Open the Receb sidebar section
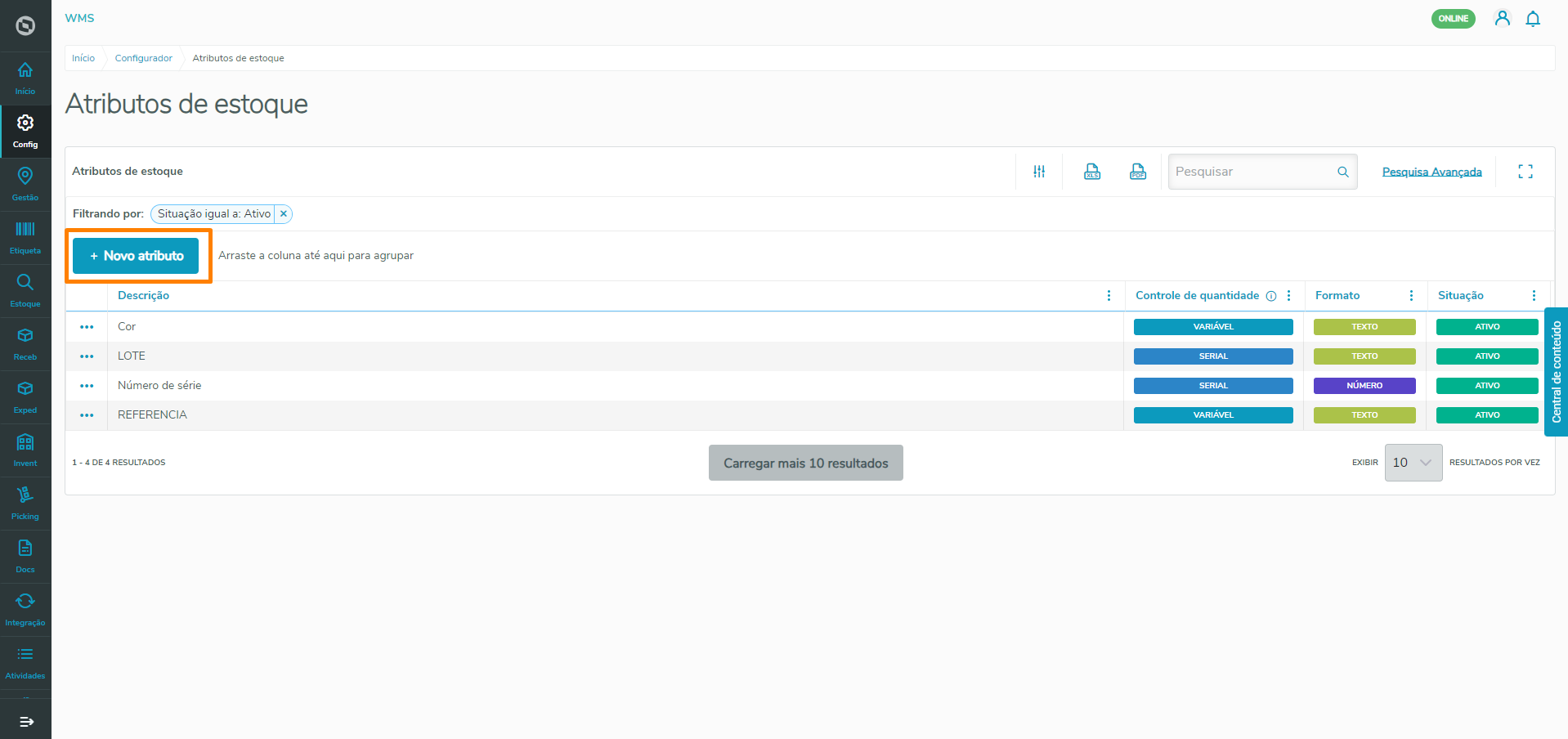Screen dimensions: 1568x739 coord(25,344)
